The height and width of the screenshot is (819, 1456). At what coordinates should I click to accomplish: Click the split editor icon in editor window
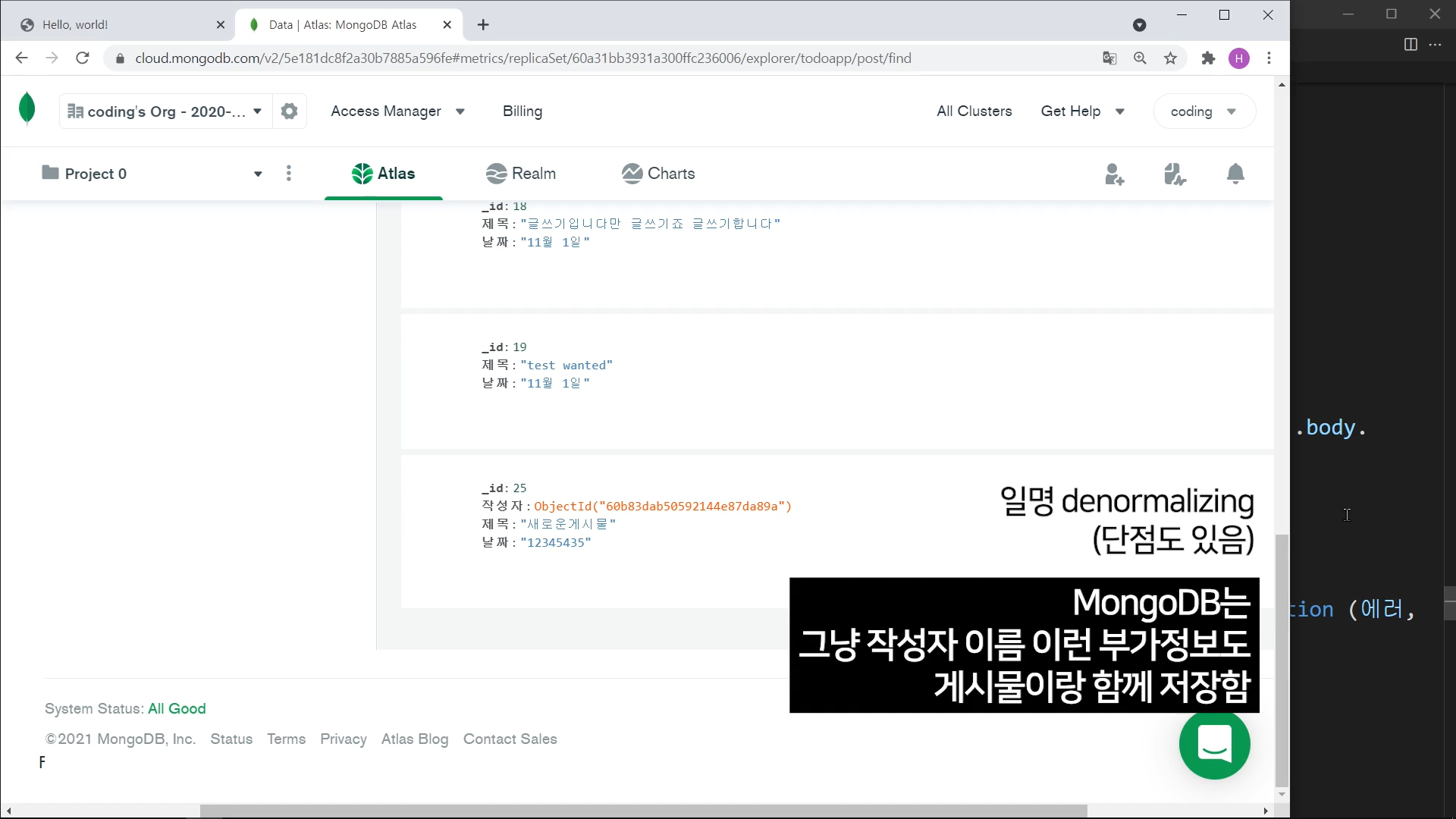click(1410, 45)
